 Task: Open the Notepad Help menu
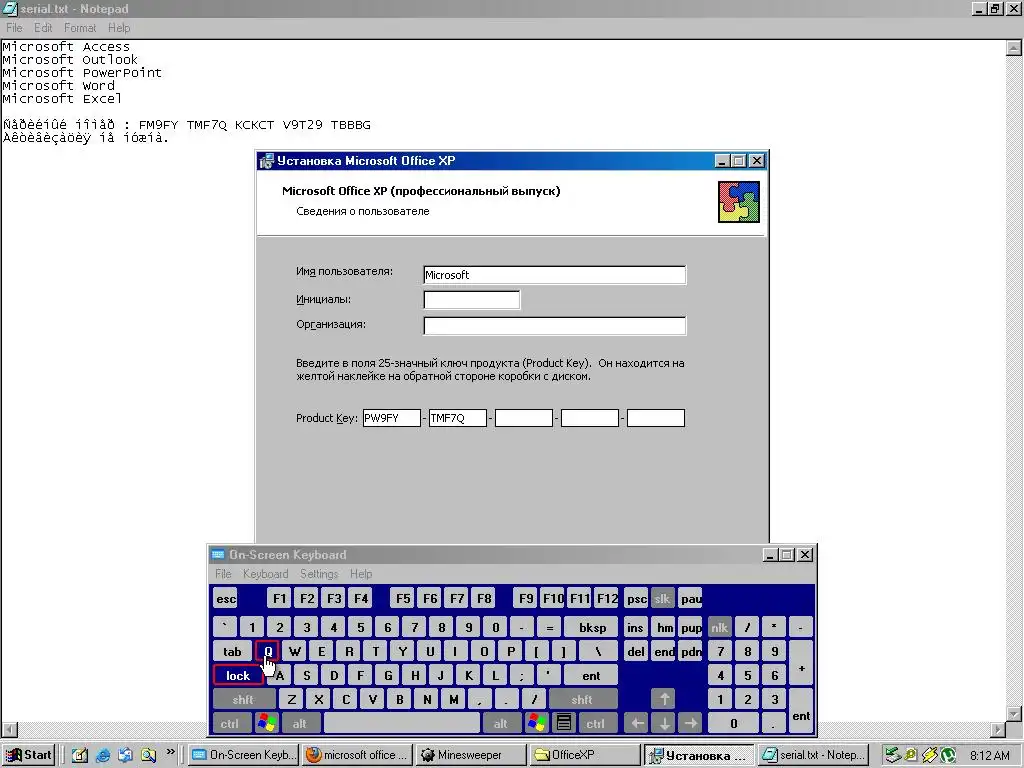(119, 27)
